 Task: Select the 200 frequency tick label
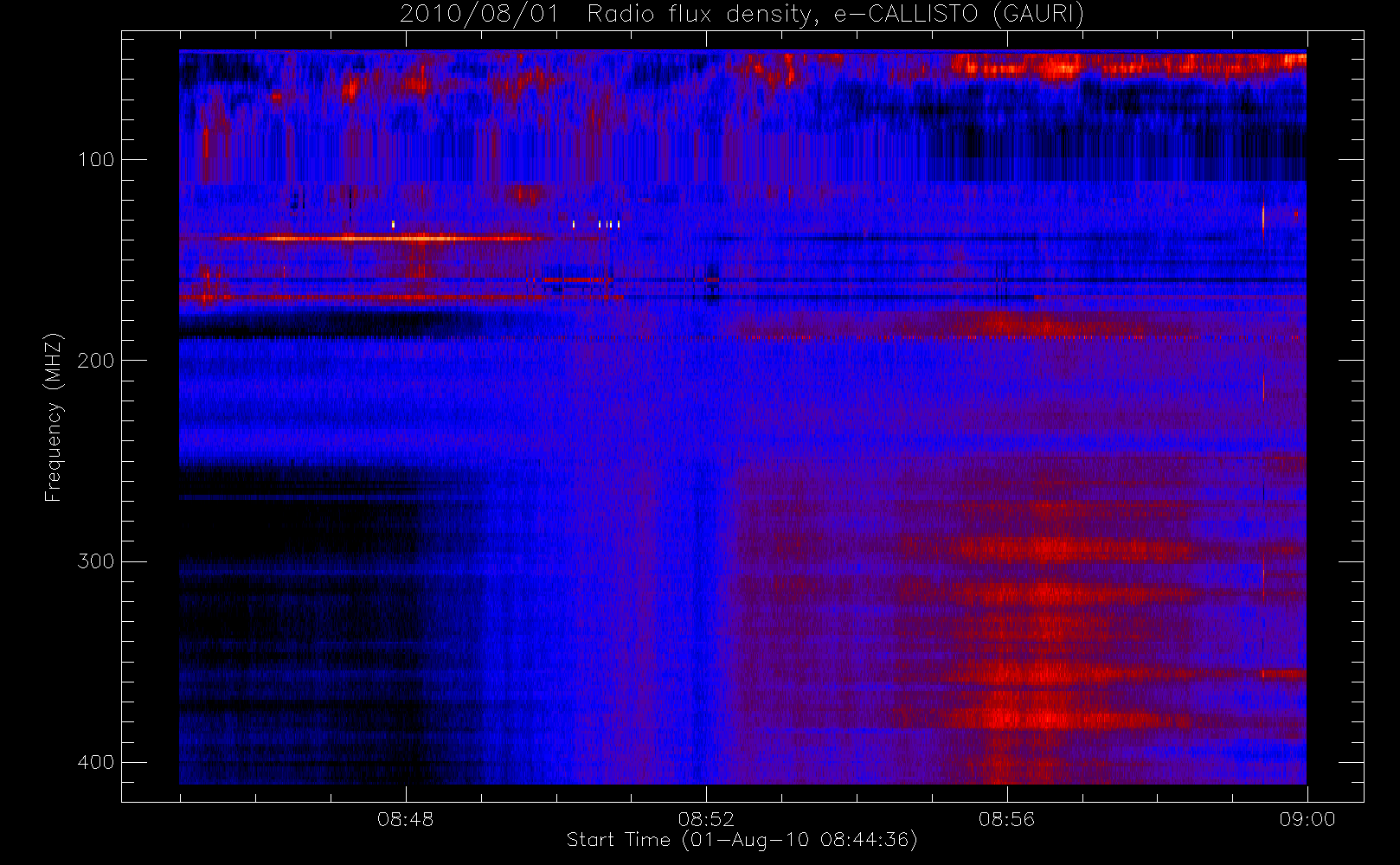click(96, 360)
